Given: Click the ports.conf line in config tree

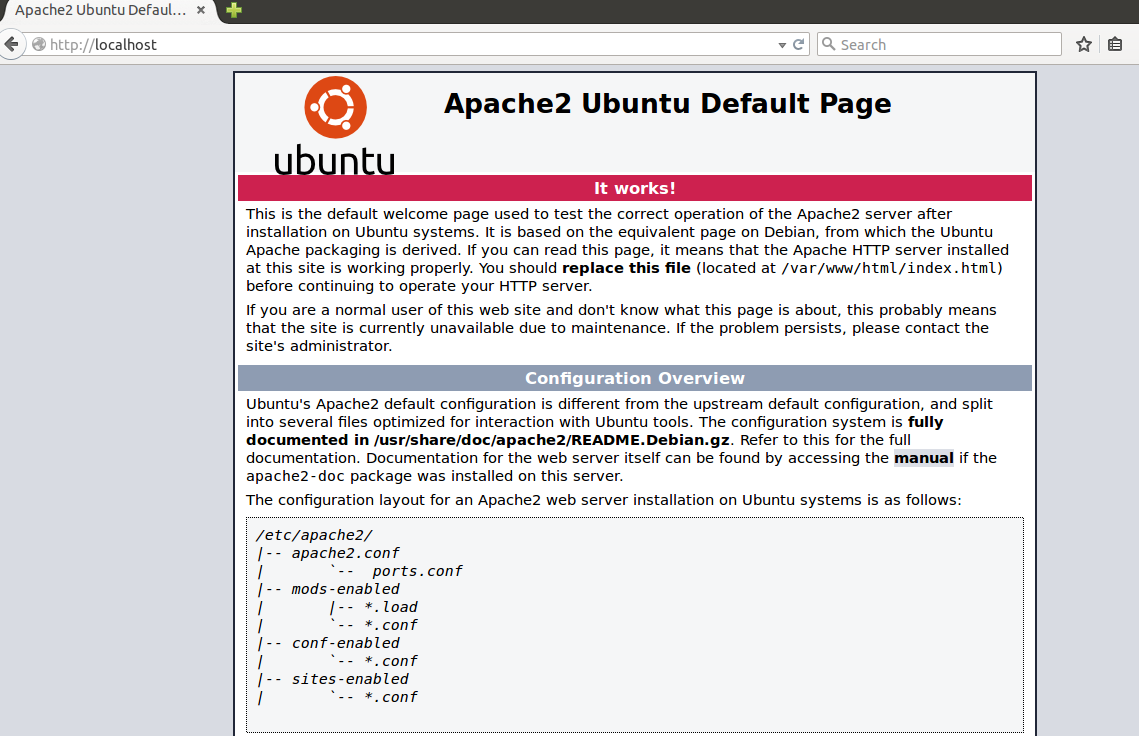Looking at the screenshot, I should click(417, 571).
